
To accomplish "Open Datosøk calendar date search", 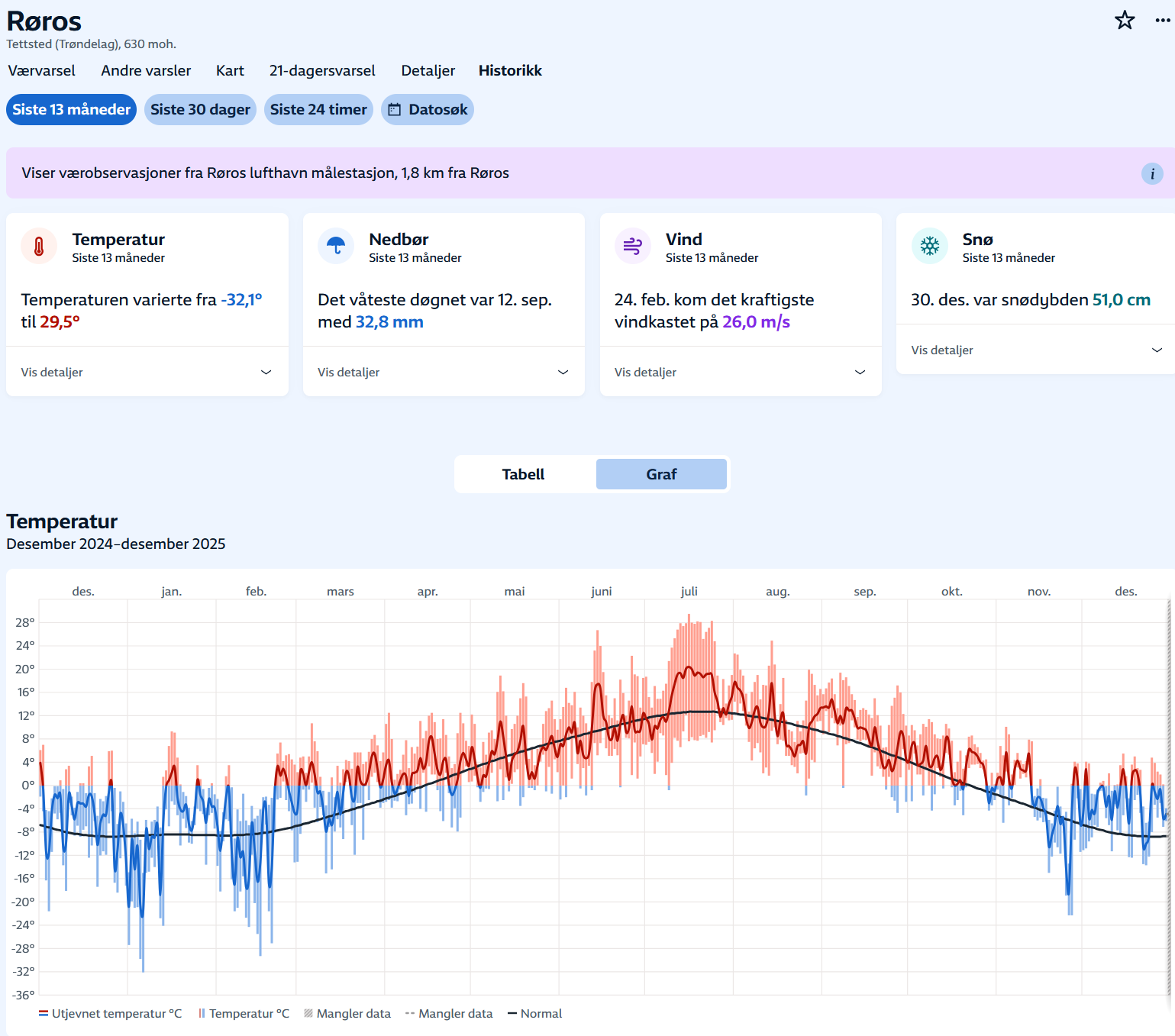I will point(427,110).
